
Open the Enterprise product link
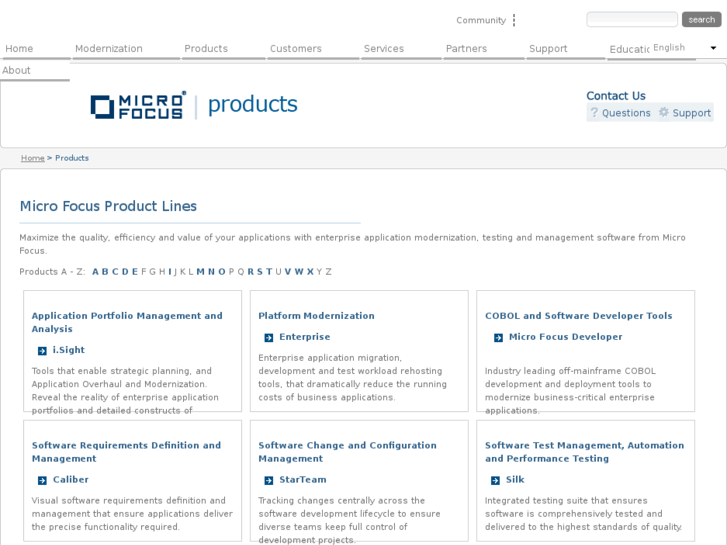tap(305, 337)
